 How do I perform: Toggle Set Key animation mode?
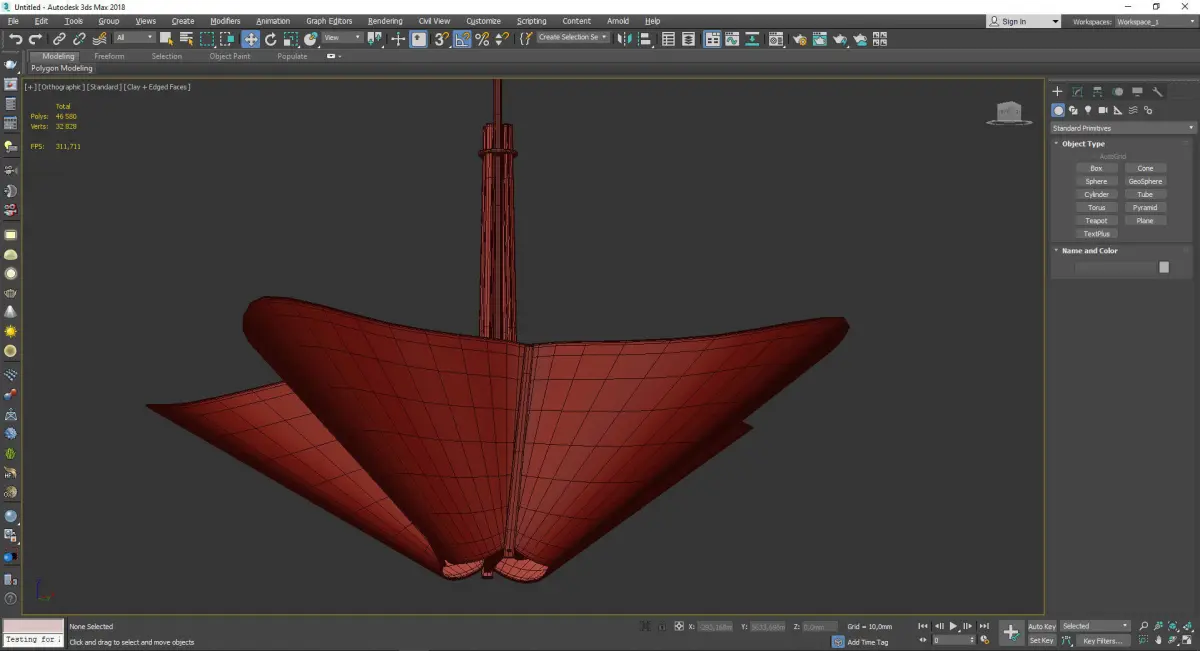(1042, 640)
